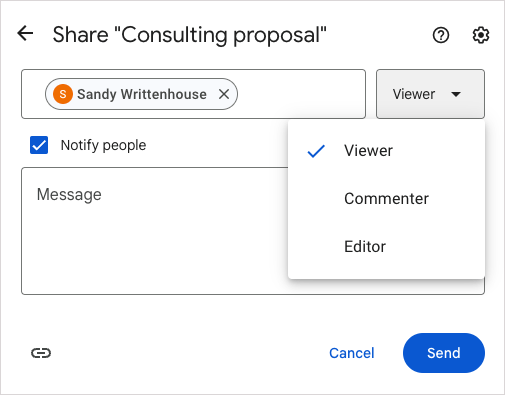The height and width of the screenshot is (395, 505).
Task: Send the share invitation
Action: (x=444, y=353)
